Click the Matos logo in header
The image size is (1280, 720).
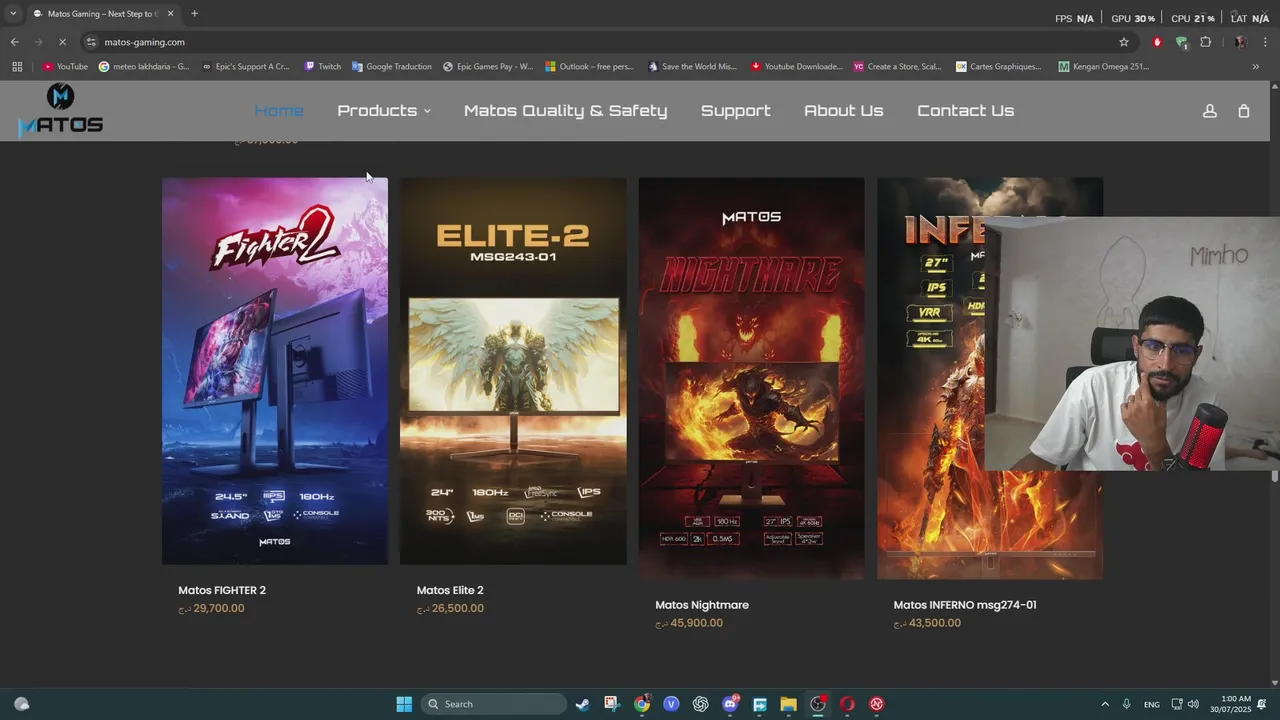coord(61,110)
